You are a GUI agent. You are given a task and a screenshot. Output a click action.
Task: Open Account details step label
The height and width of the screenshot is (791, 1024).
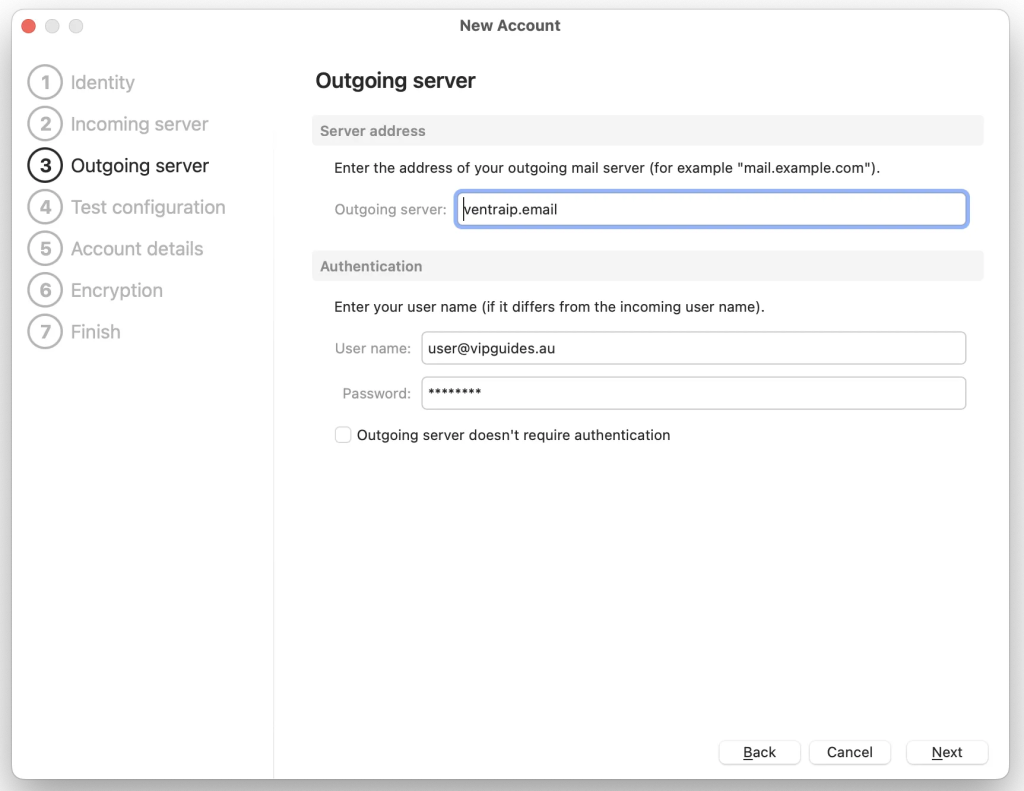click(x=137, y=249)
